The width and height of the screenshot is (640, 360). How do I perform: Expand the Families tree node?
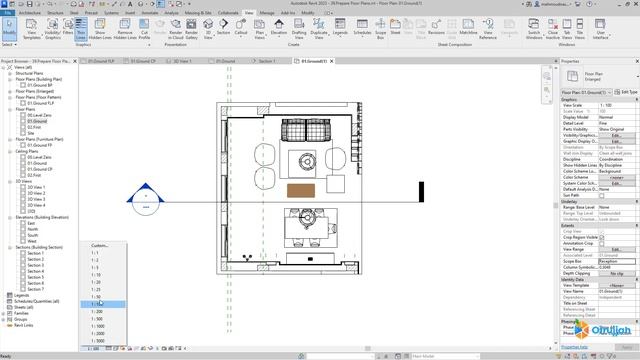tap(4, 313)
